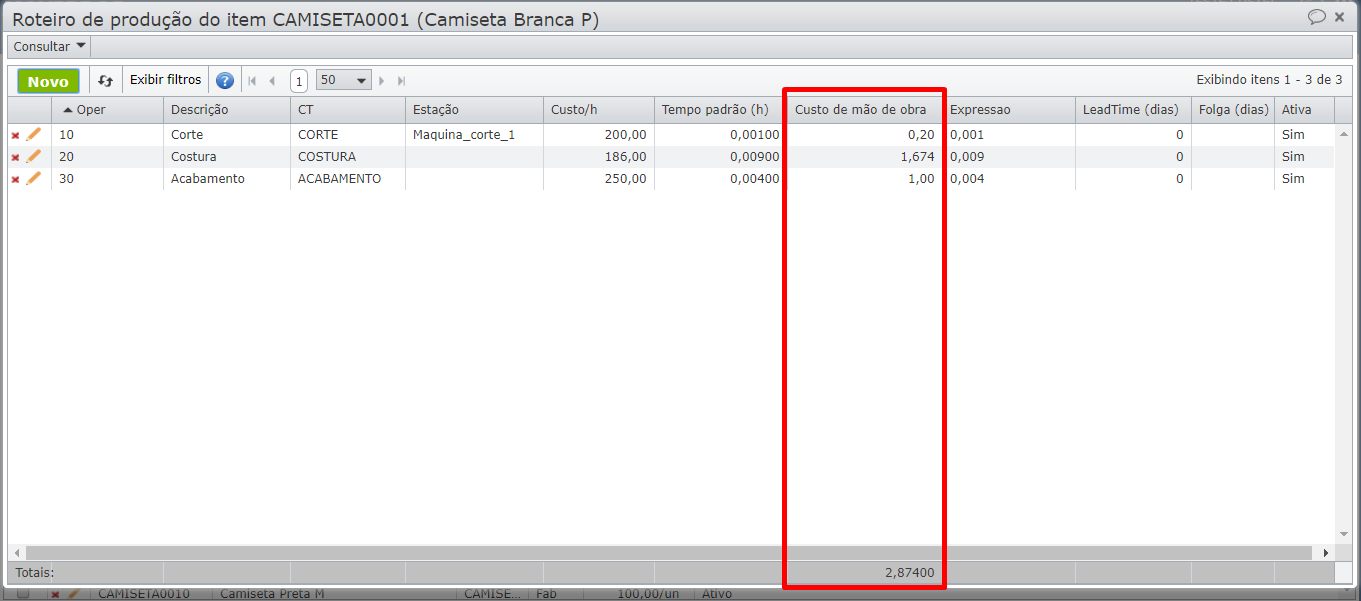Select the Costura description cell

[x=226, y=156]
